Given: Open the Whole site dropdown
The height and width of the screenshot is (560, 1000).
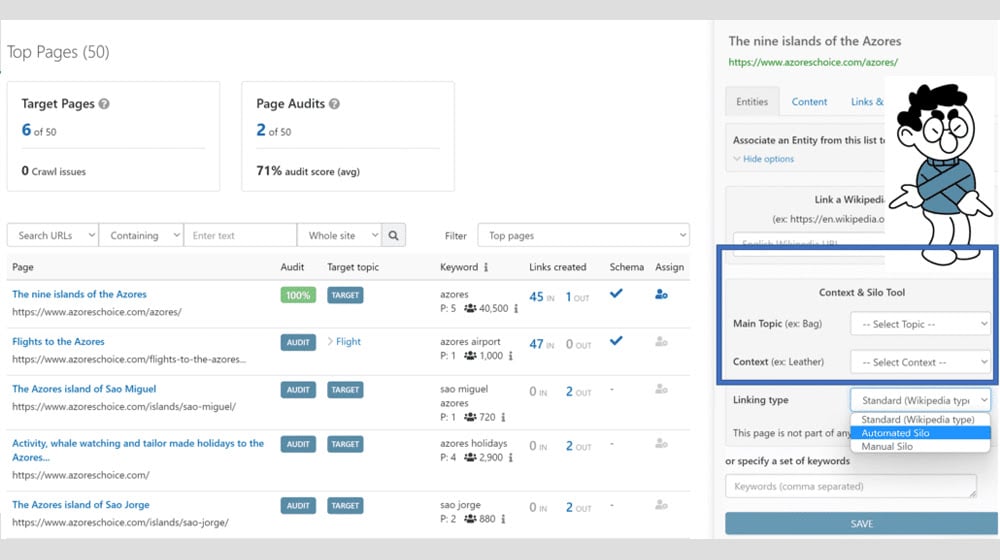Looking at the screenshot, I should 339,235.
